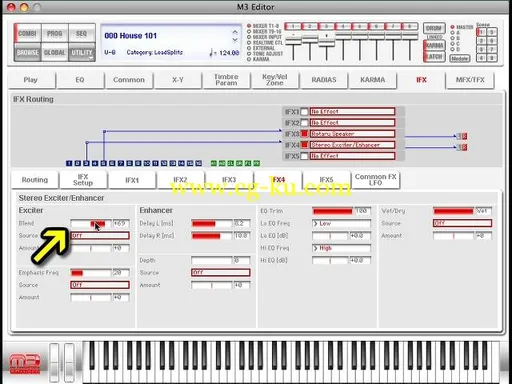Click the left wheel strip beside keyboard
Viewport: 512px width, 384px height.
pyautogui.click(x=54, y=362)
